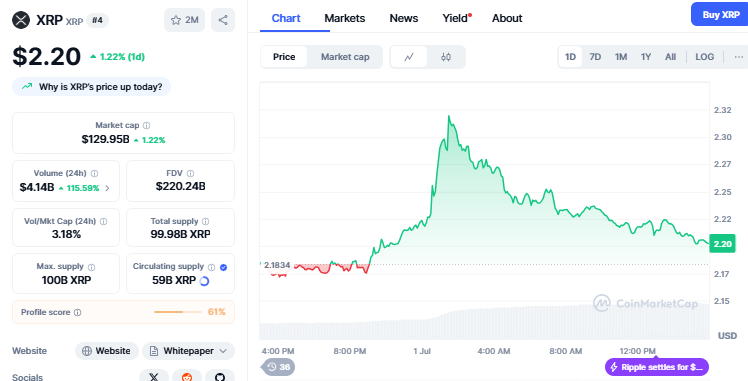Screen dimensions: 748x381
Task: Switch to candlestick chart view icon
Action: (446, 57)
